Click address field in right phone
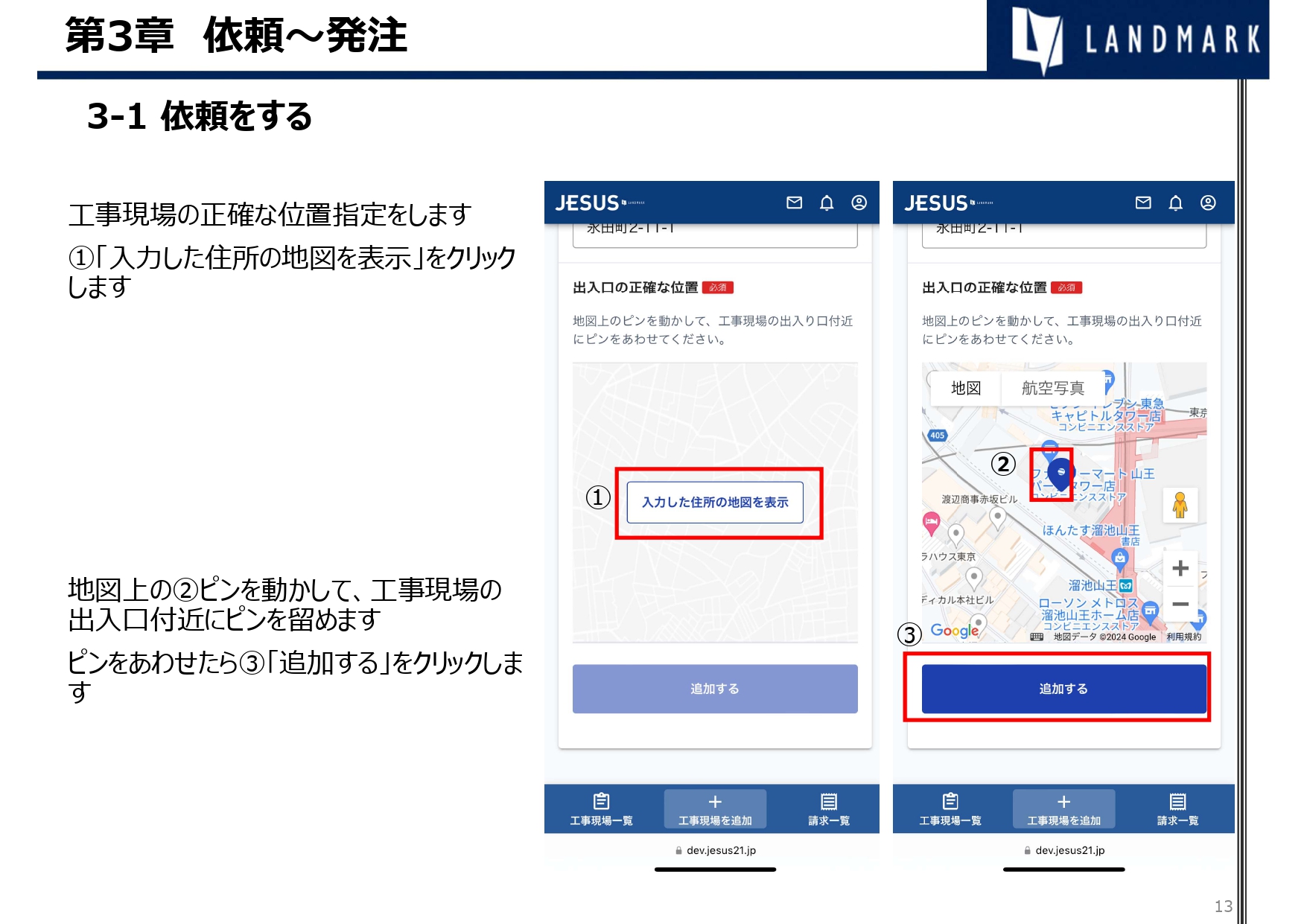This screenshot has width=1307, height=924. [x=1064, y=234]
